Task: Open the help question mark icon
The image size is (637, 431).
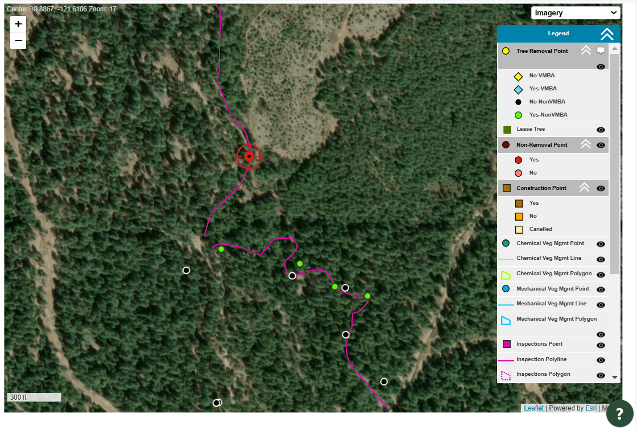Action: [x=619, y=414]
